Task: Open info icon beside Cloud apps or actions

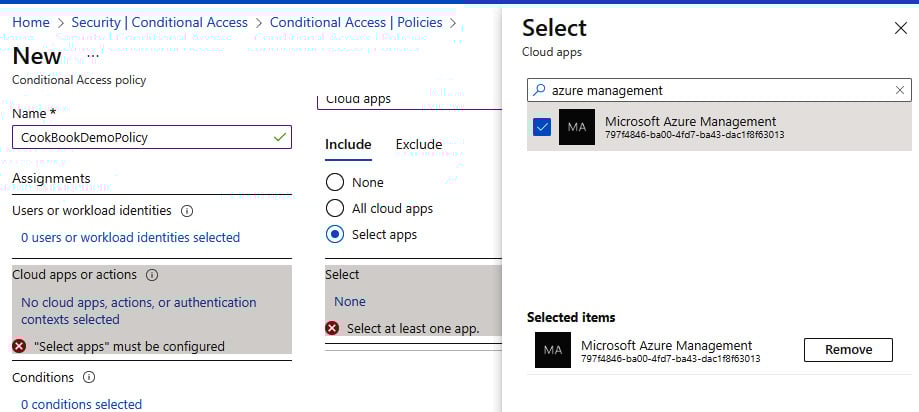Action: (152, 275)
